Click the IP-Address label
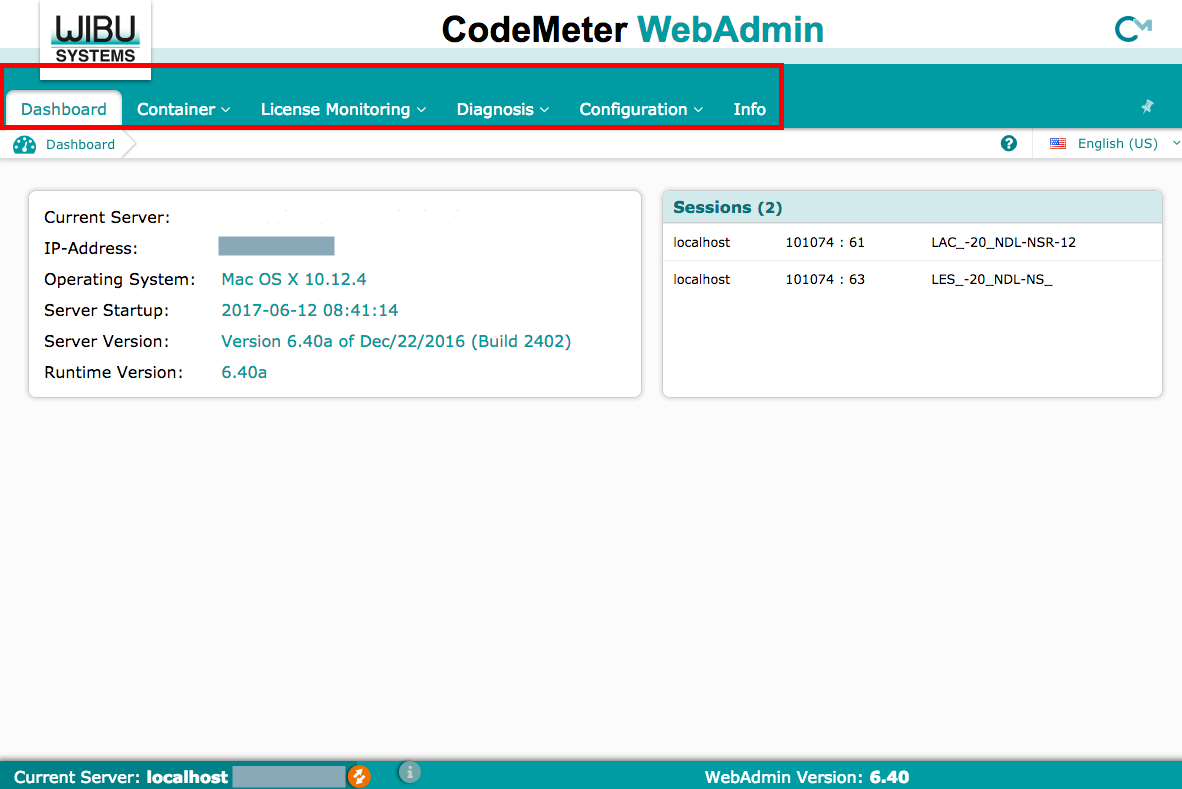 point(90,248)
